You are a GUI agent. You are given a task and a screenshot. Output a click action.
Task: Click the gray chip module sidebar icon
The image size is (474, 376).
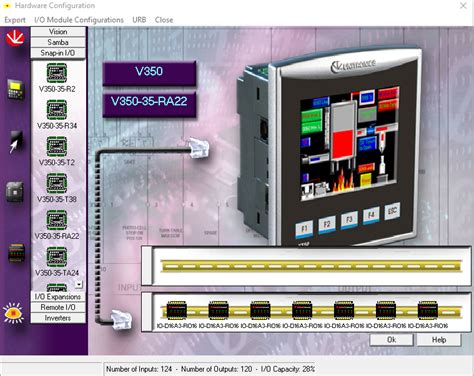(15, 192)
